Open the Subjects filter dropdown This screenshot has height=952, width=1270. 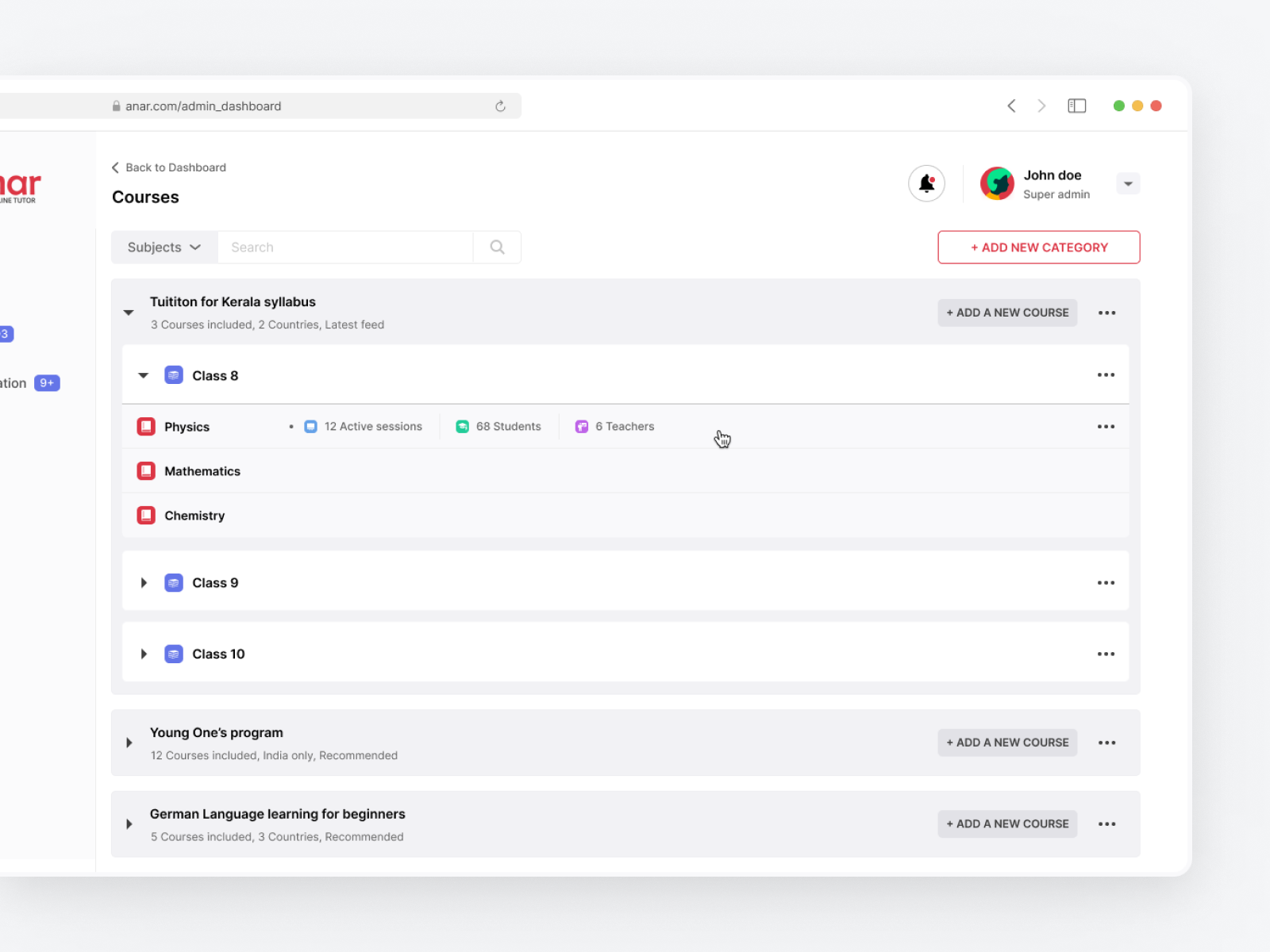163,247
